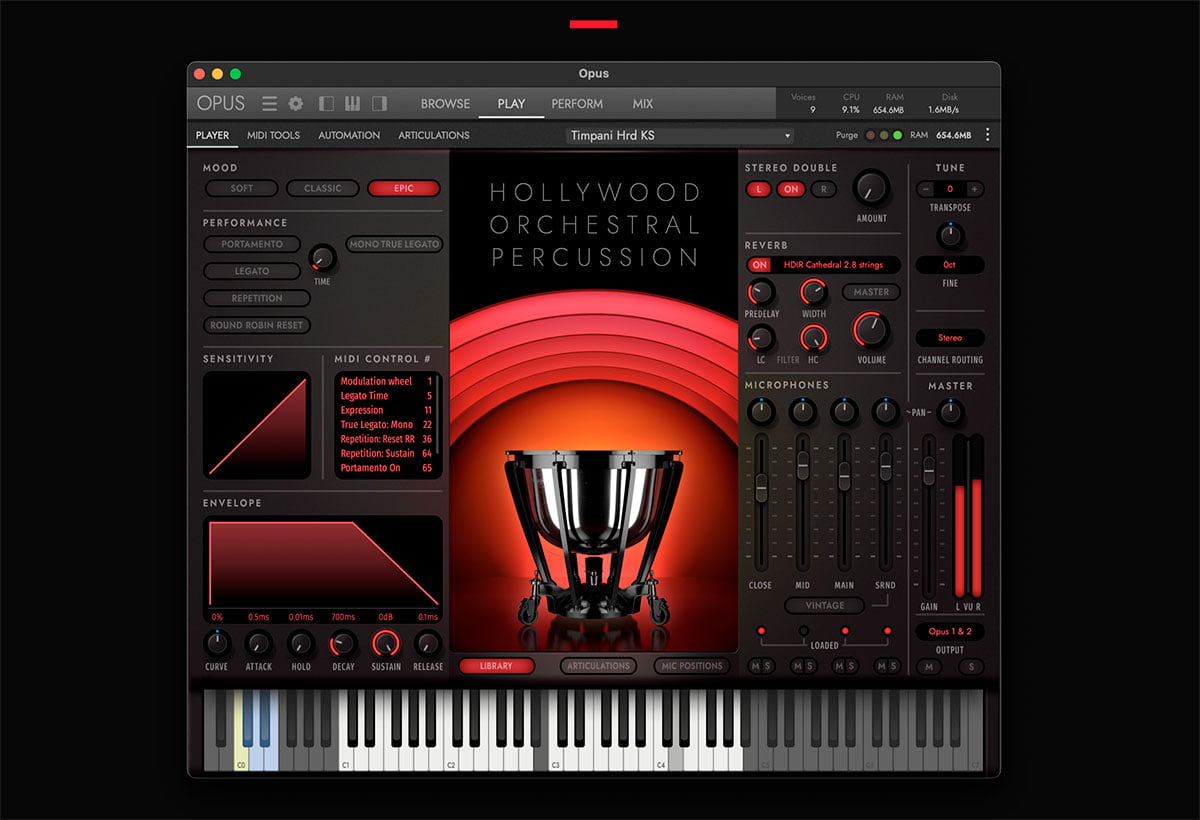Toggle Legato performance mode
1200x820 pixels.
[x=252, y=271]
